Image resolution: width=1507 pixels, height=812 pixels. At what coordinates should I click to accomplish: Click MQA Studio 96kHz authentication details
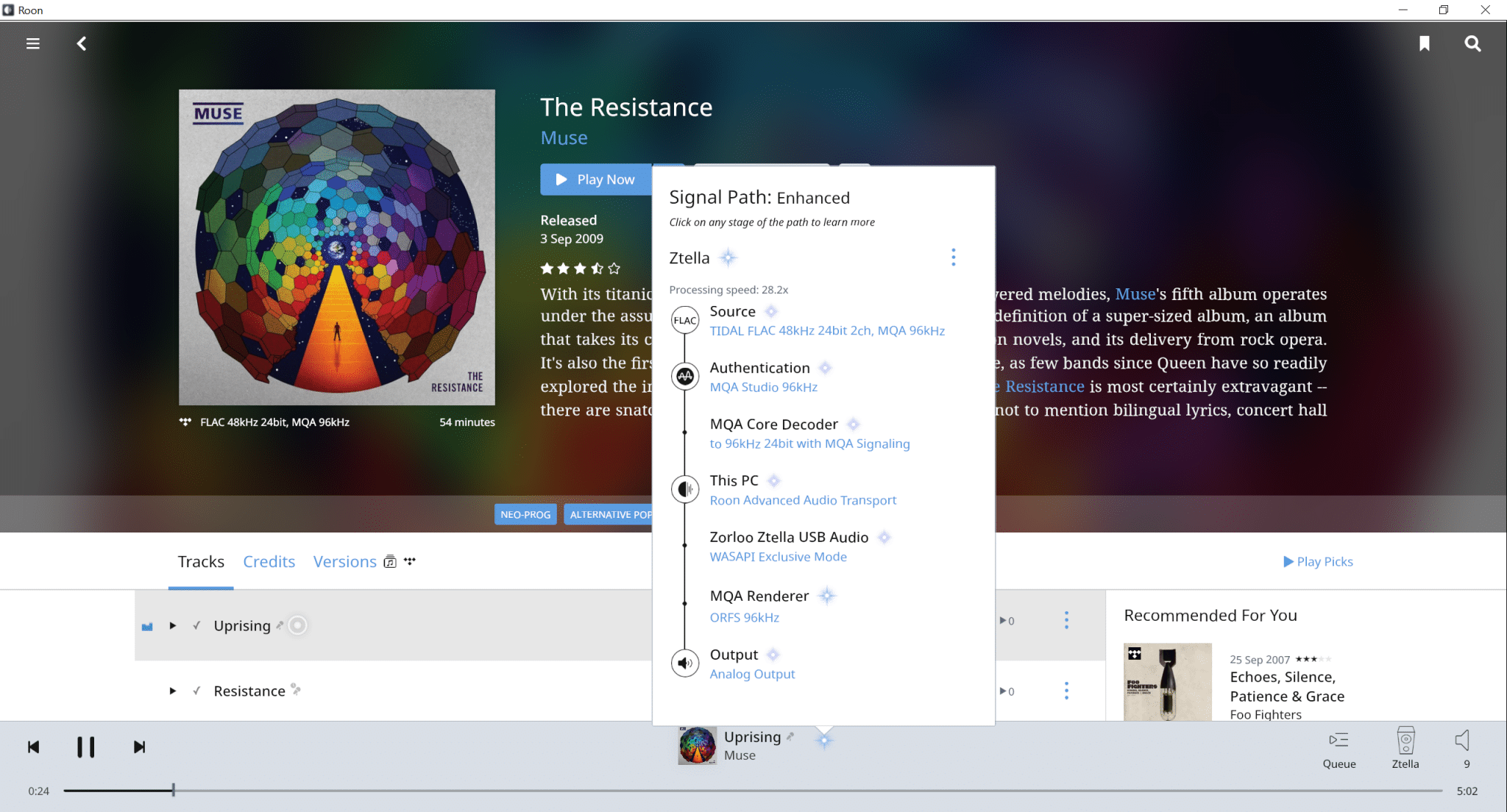pyautogui.click(x=763, y=388)
